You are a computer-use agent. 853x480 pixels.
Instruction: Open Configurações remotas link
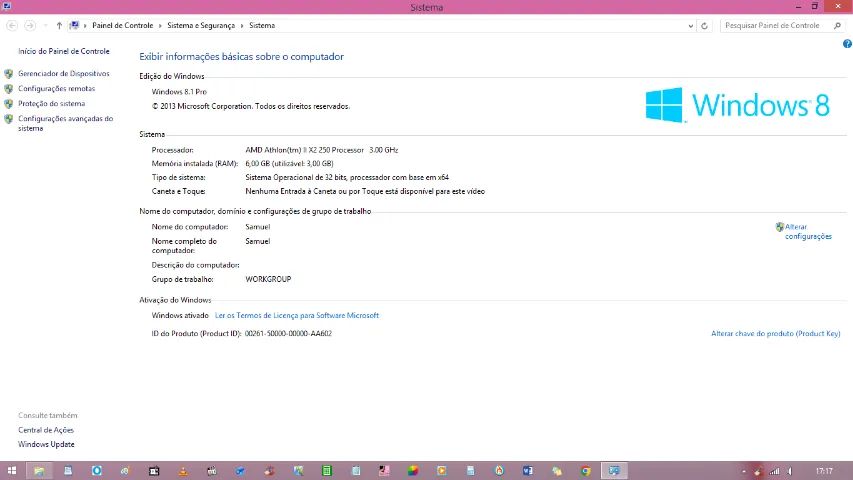(57, 88)
